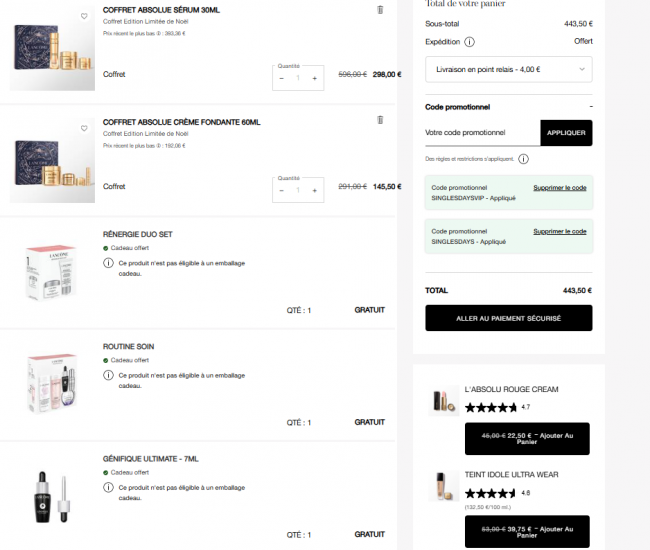Proceed with Aller au paiement sécurisé
This screenshot has height=550, width=650.
click(x=508, y=318)
